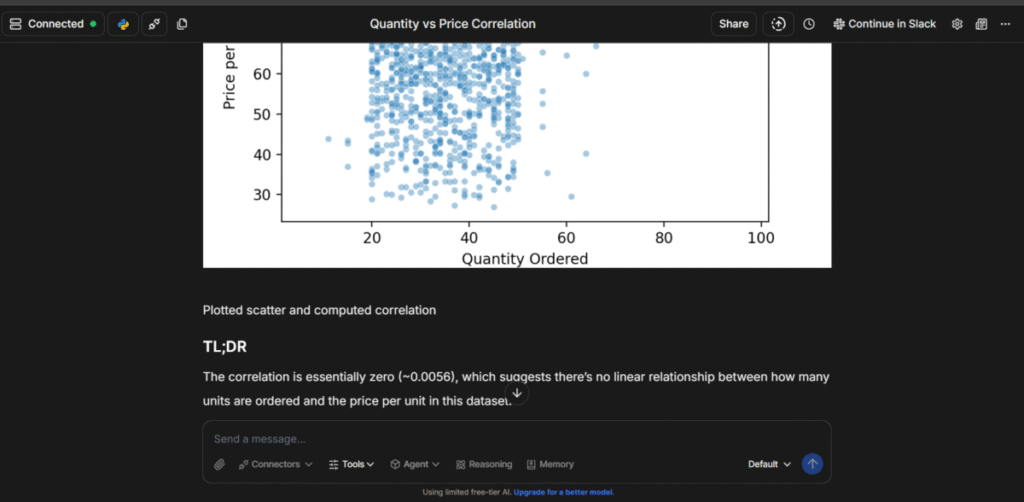Open version history clock icon
Viewport: 1024px width, 502px height.
pyautogui.click(x=809, y=24)
